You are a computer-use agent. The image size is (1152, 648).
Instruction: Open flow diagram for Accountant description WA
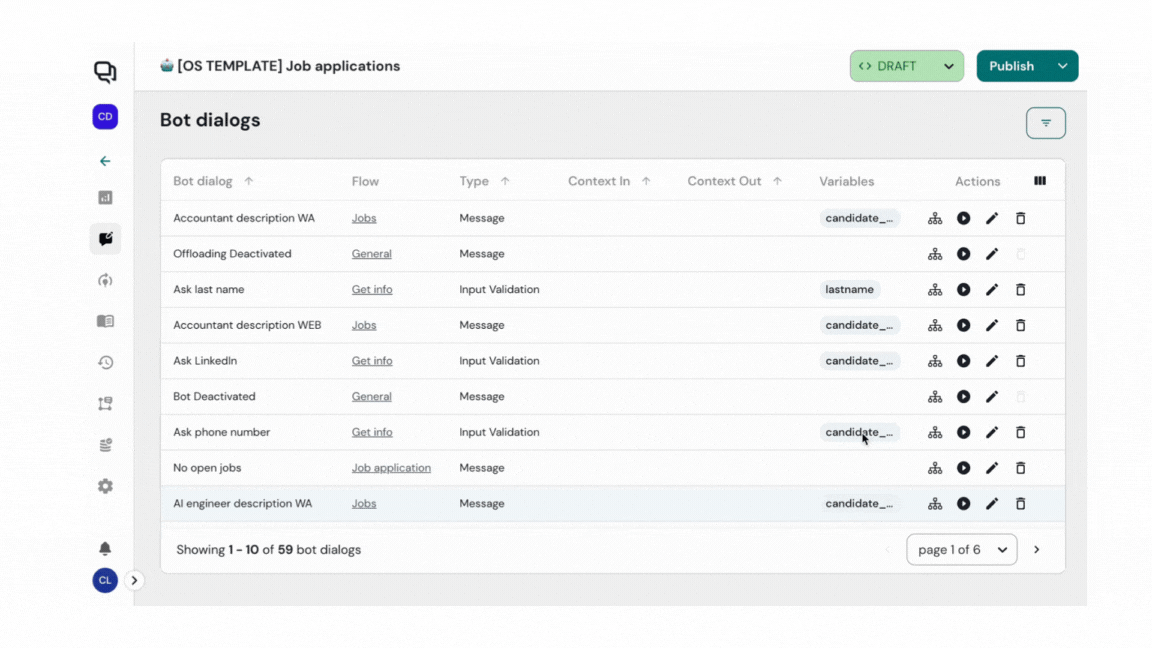pyautogui.click(x=934, y=218)
